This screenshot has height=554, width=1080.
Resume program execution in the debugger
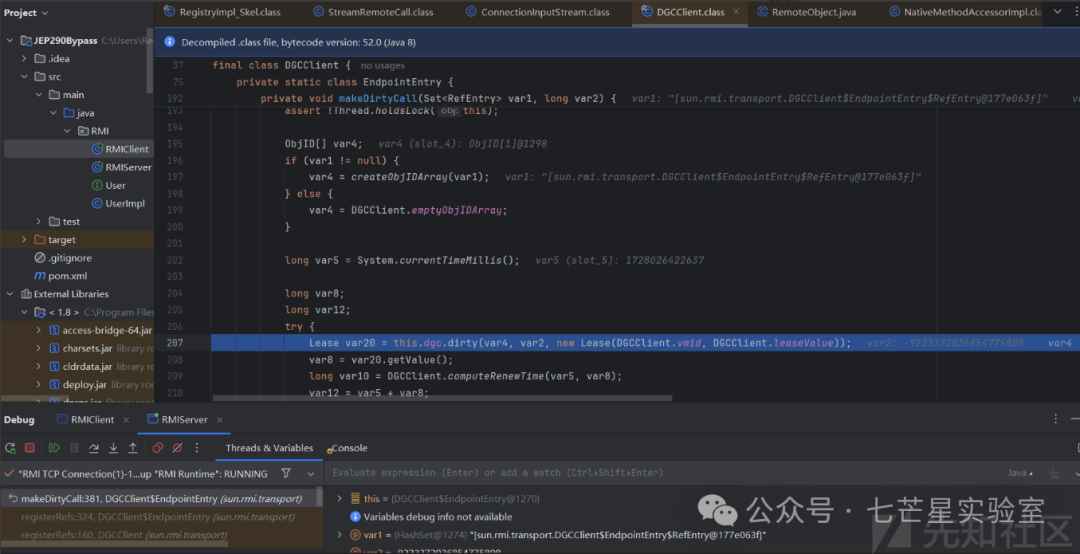(54, 448)
